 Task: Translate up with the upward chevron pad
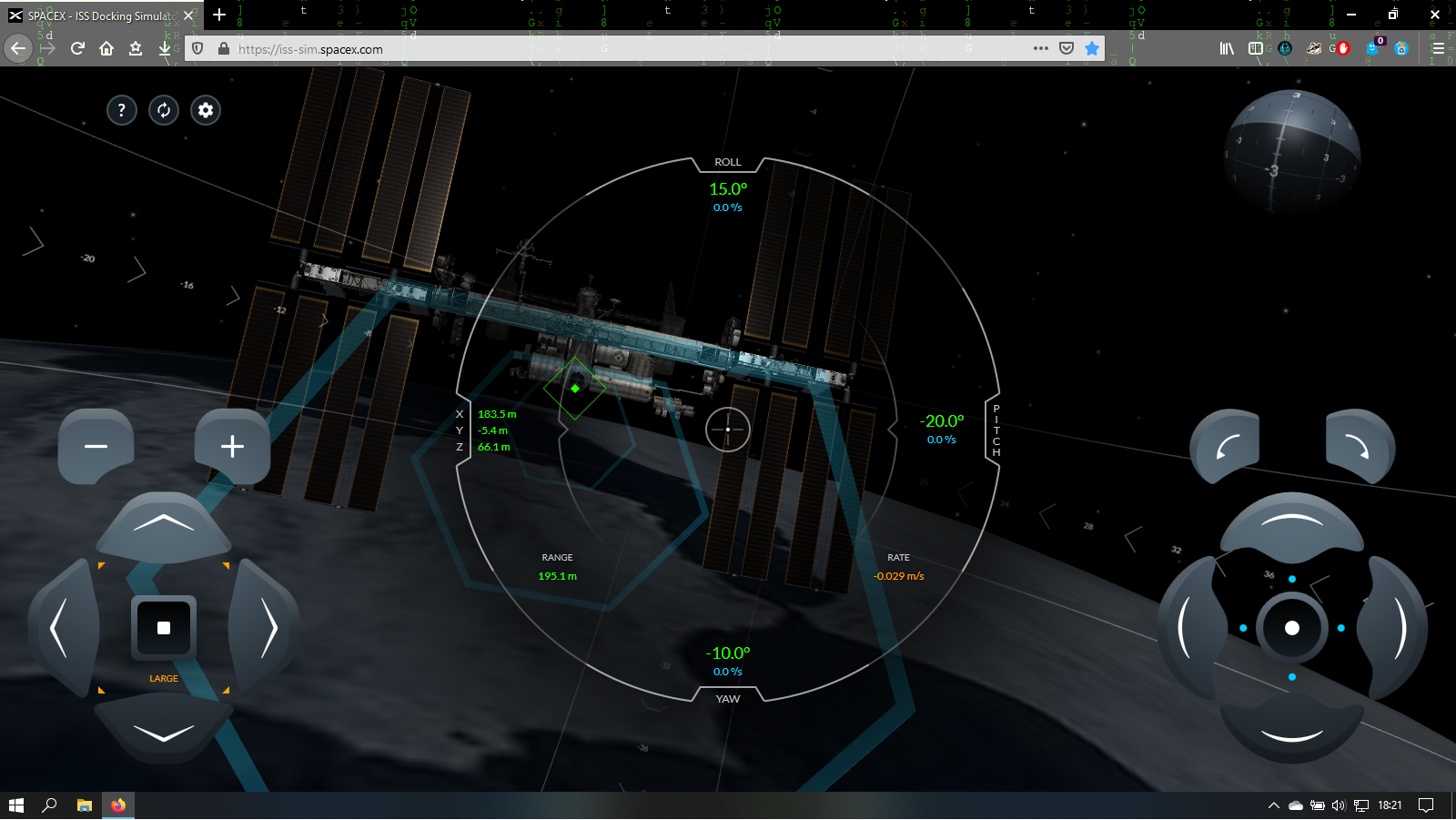[164, 526]
